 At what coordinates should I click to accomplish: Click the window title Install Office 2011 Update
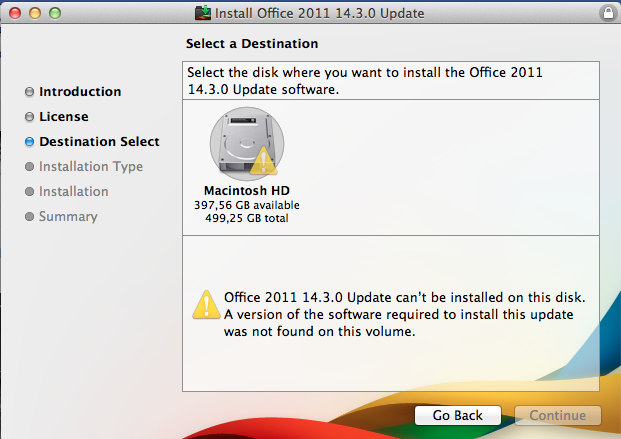point(320,13)
